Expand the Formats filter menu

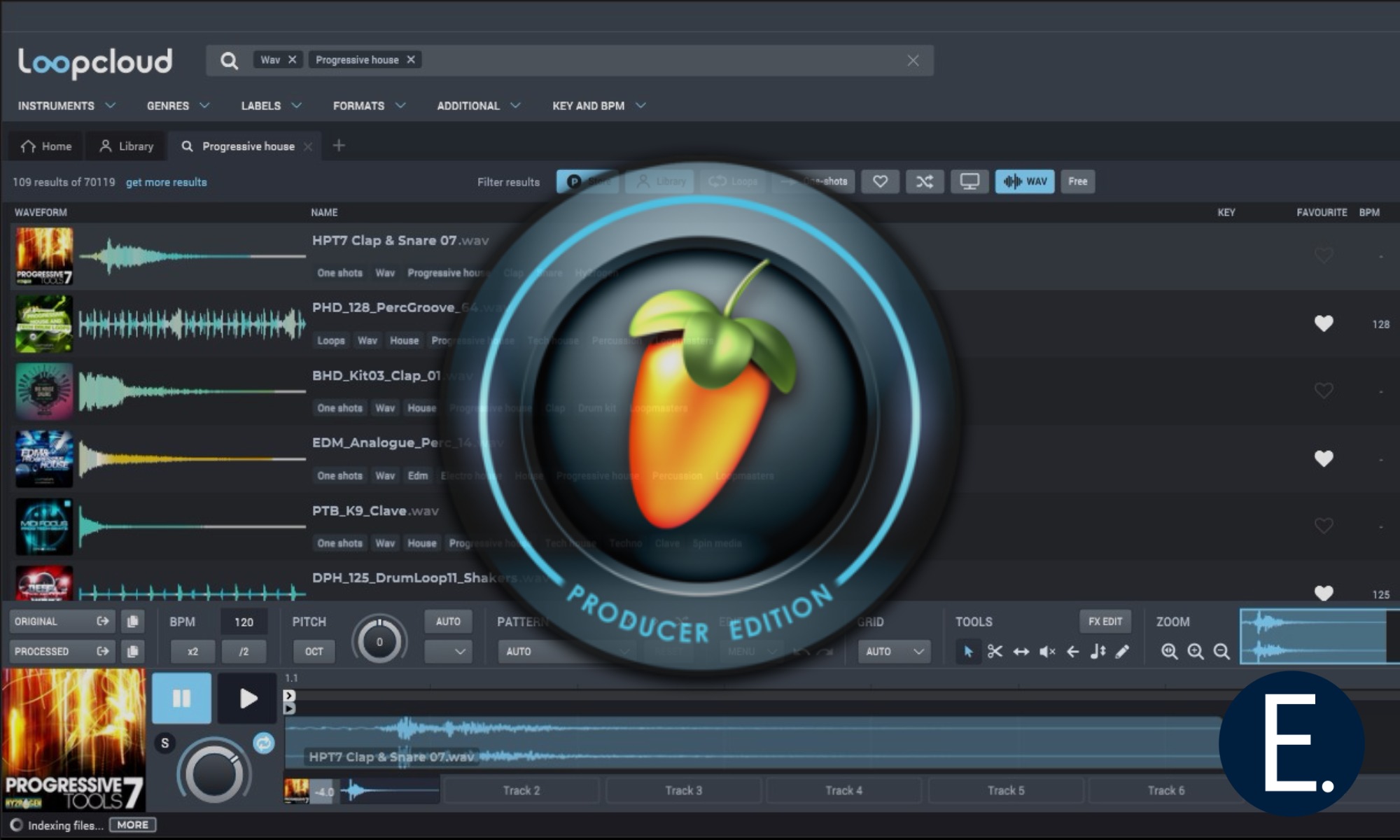coord(369,106)
